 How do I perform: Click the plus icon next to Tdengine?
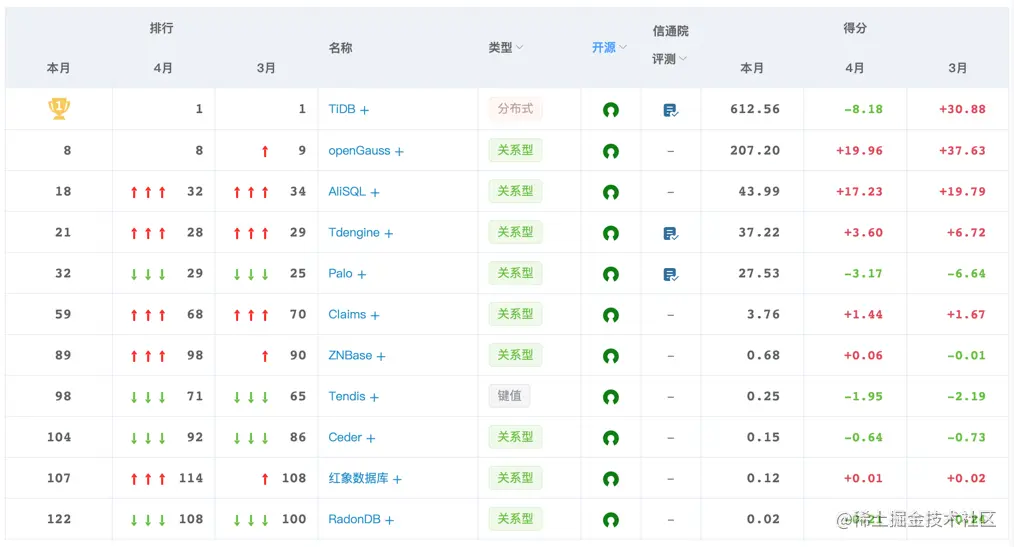389,233
